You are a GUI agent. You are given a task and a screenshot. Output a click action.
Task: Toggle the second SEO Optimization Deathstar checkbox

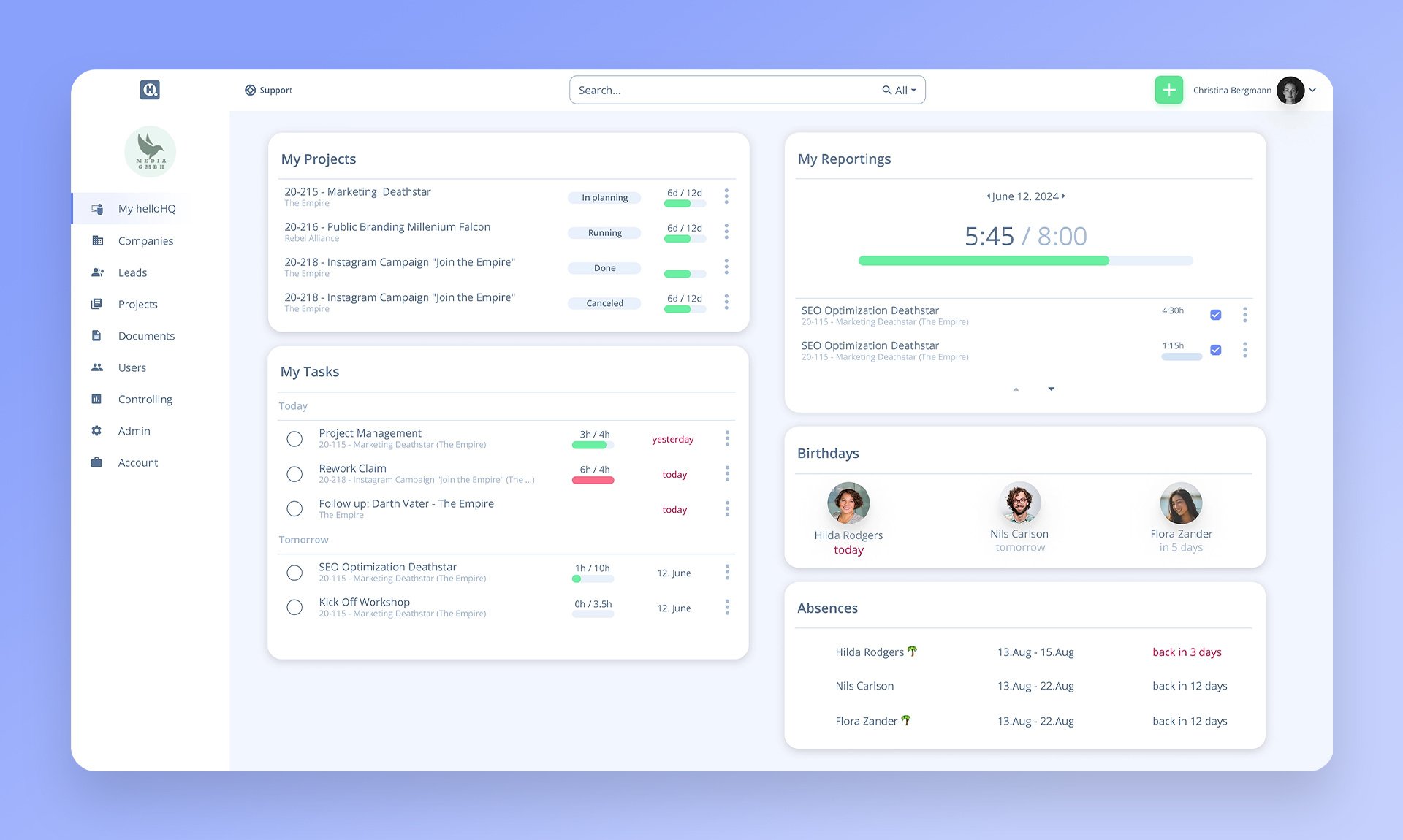click(x=1215, y=349)
